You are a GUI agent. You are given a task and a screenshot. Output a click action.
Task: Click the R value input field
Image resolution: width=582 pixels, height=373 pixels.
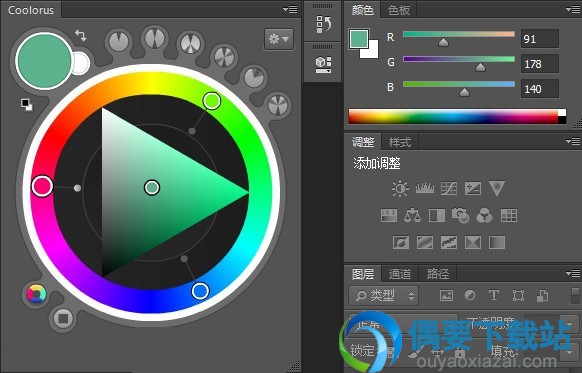[x=540, y=39]
